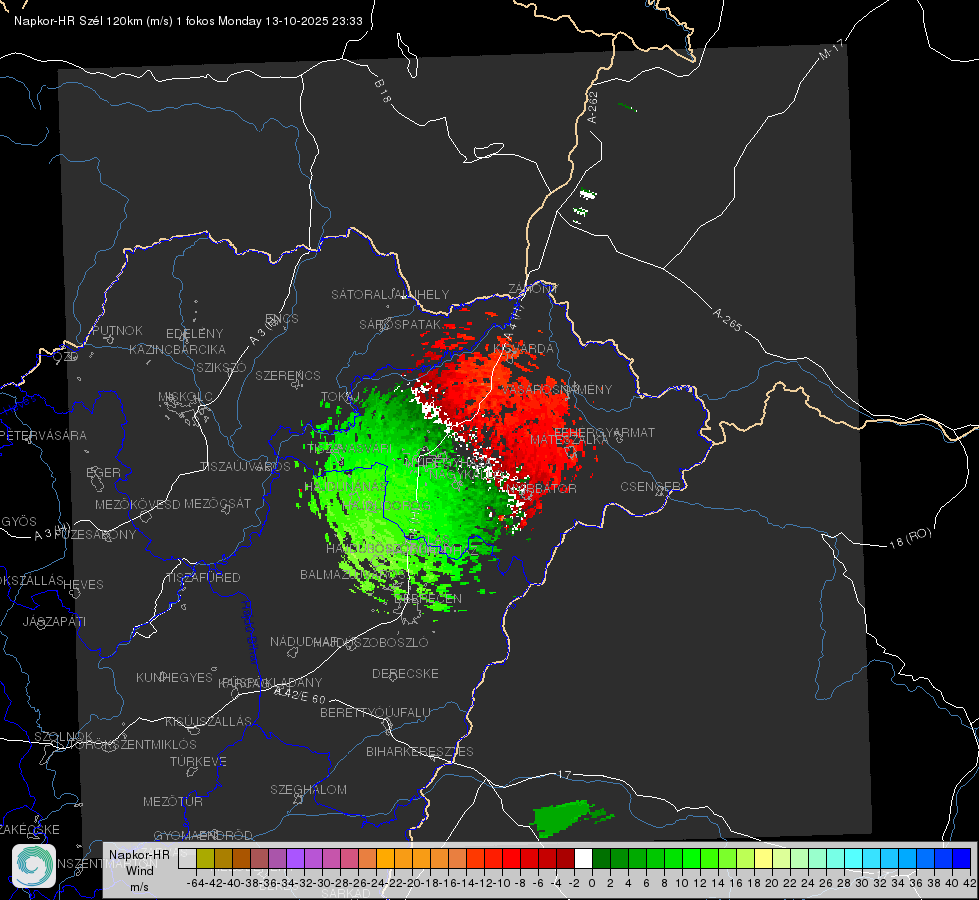
Task: Pick the yellow swatch between 18 and 20
Action: (764, 858)
